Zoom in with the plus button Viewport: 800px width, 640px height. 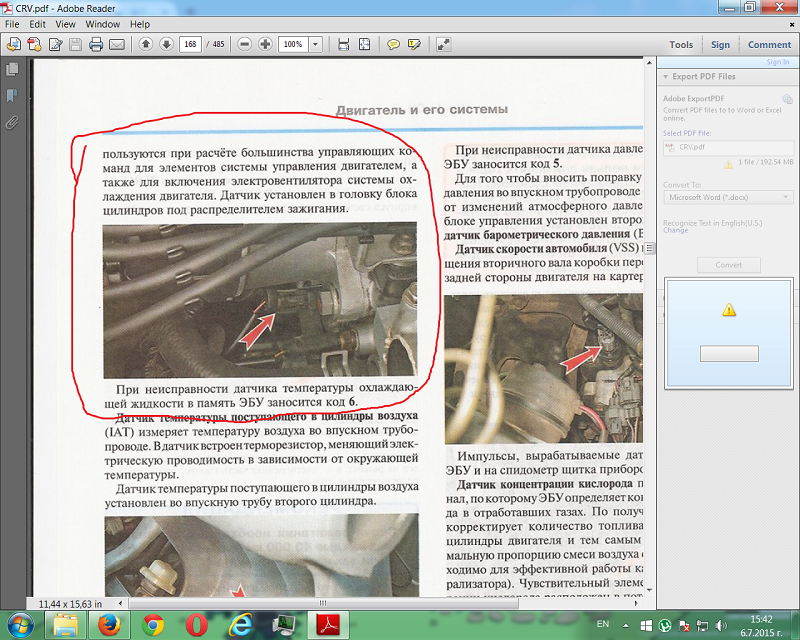(265, 45)
